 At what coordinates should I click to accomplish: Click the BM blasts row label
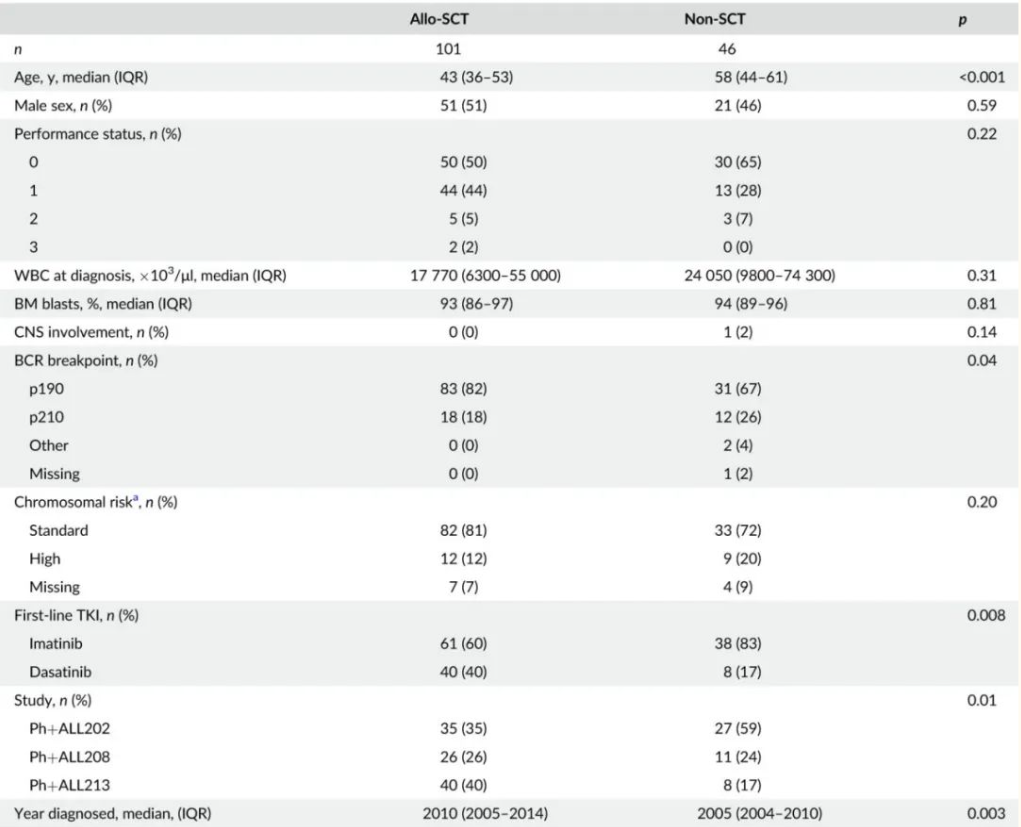[x=103, y=304]
